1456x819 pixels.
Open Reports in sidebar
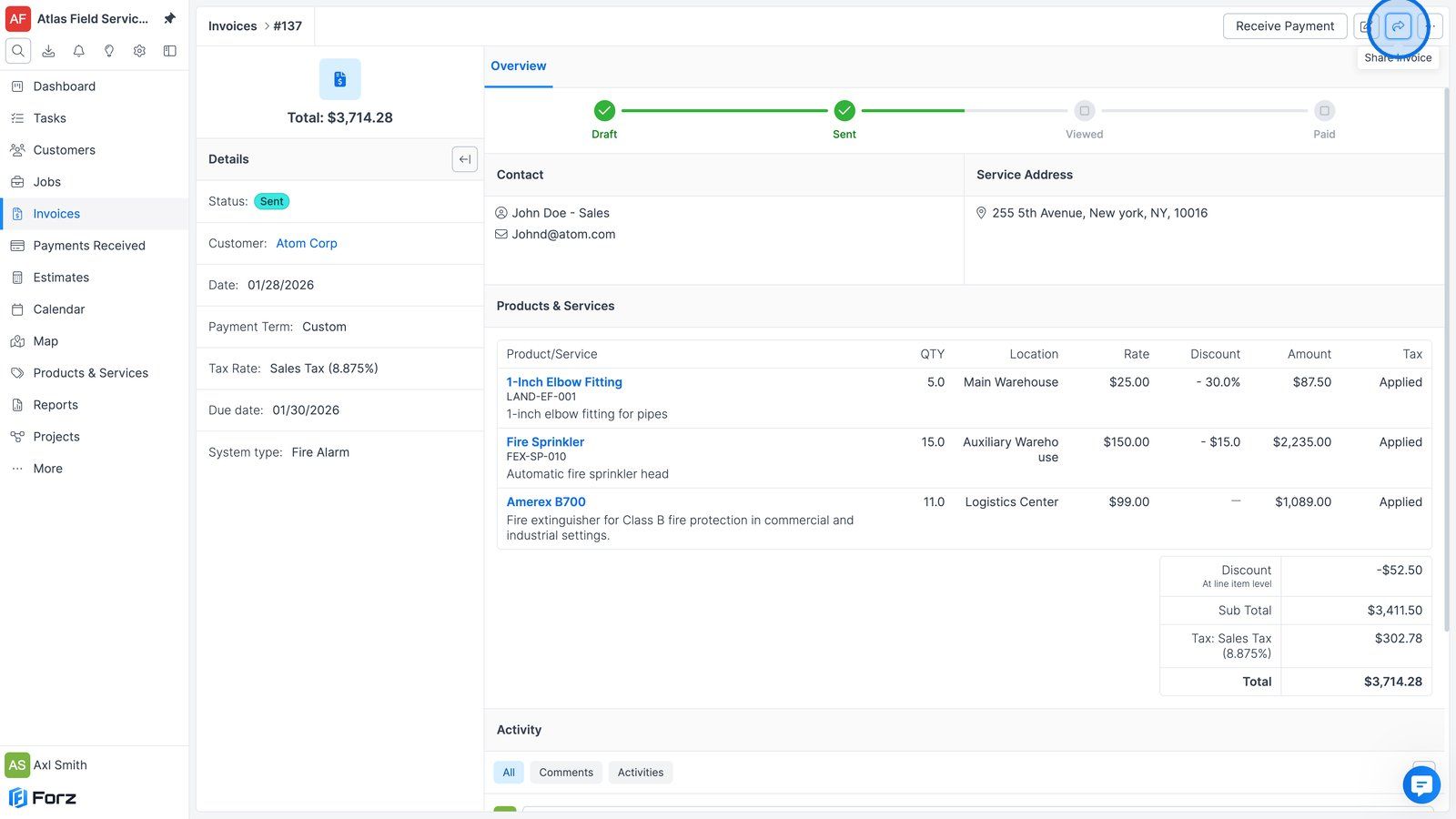point(95,405)
